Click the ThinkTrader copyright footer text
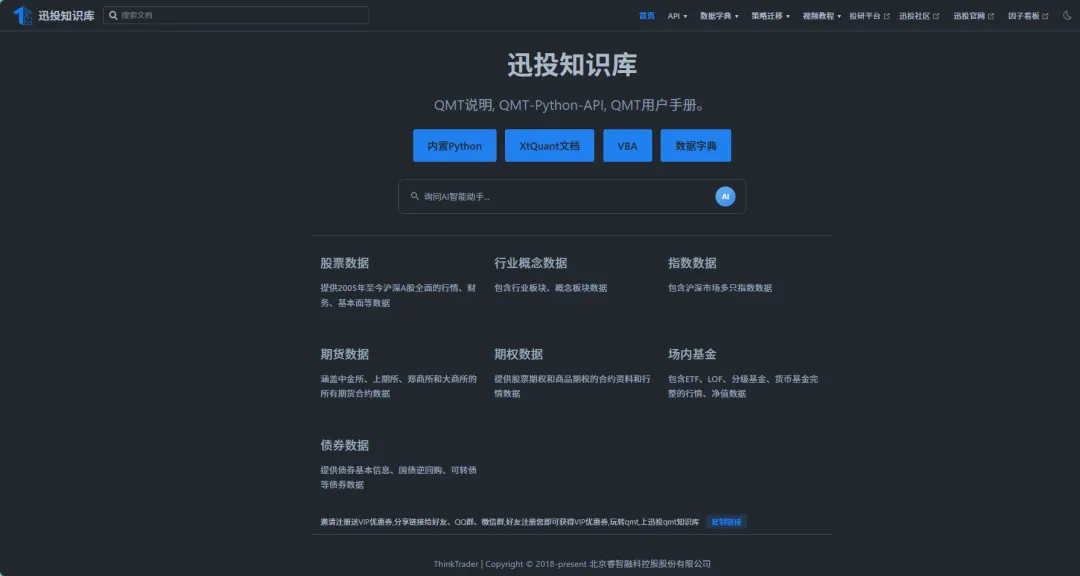This screenshot has width=1080, height=576. point(572,564)
